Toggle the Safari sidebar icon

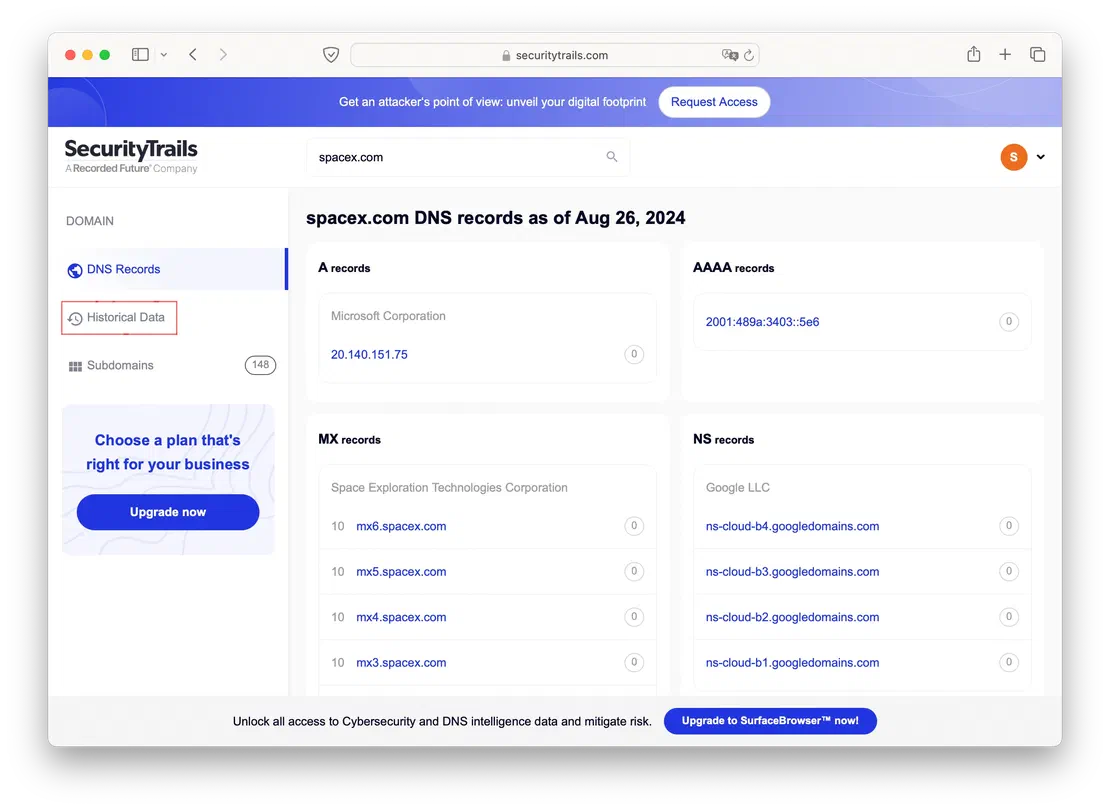coord(140,55)
